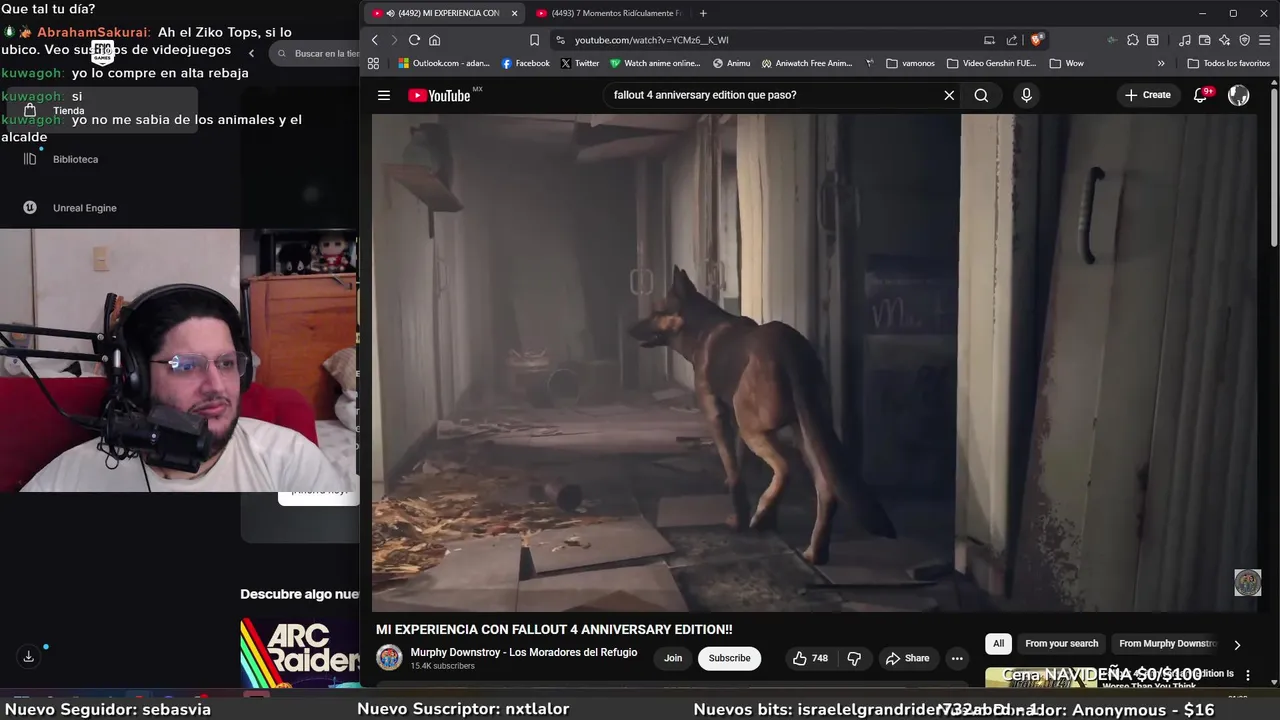This screenshot has width=1280, height=720.
Task: Open a new browser tab
Action: tap(703, 13)
